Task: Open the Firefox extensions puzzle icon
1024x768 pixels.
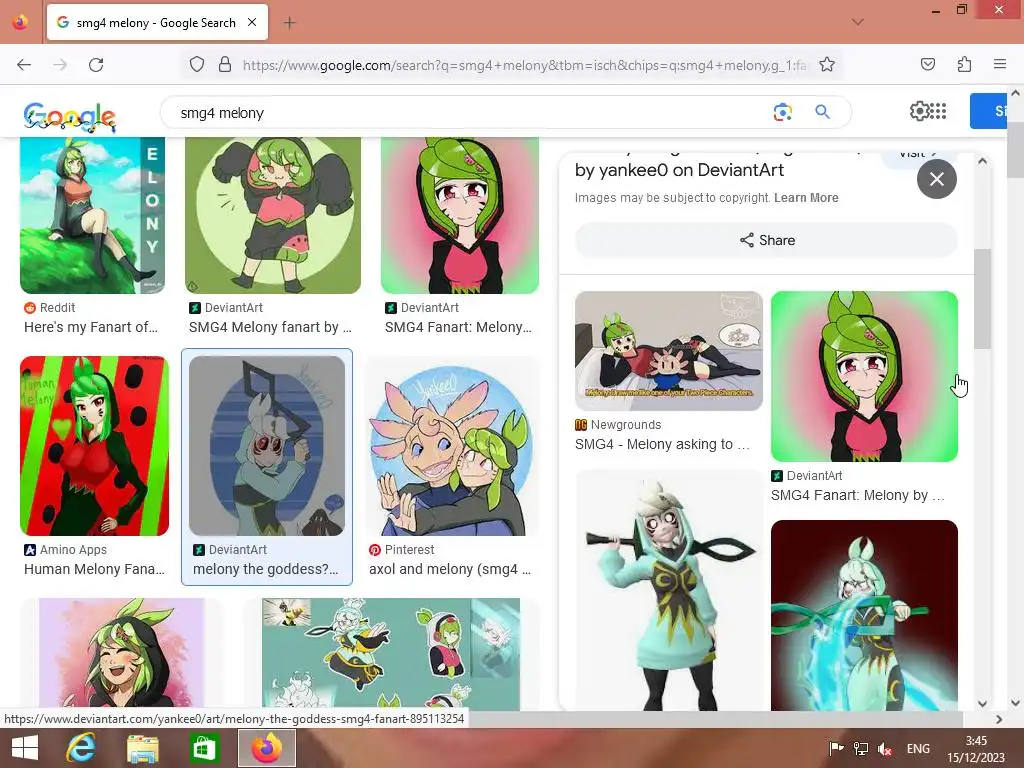Action: pyautogui.click(x=964, y=64)
